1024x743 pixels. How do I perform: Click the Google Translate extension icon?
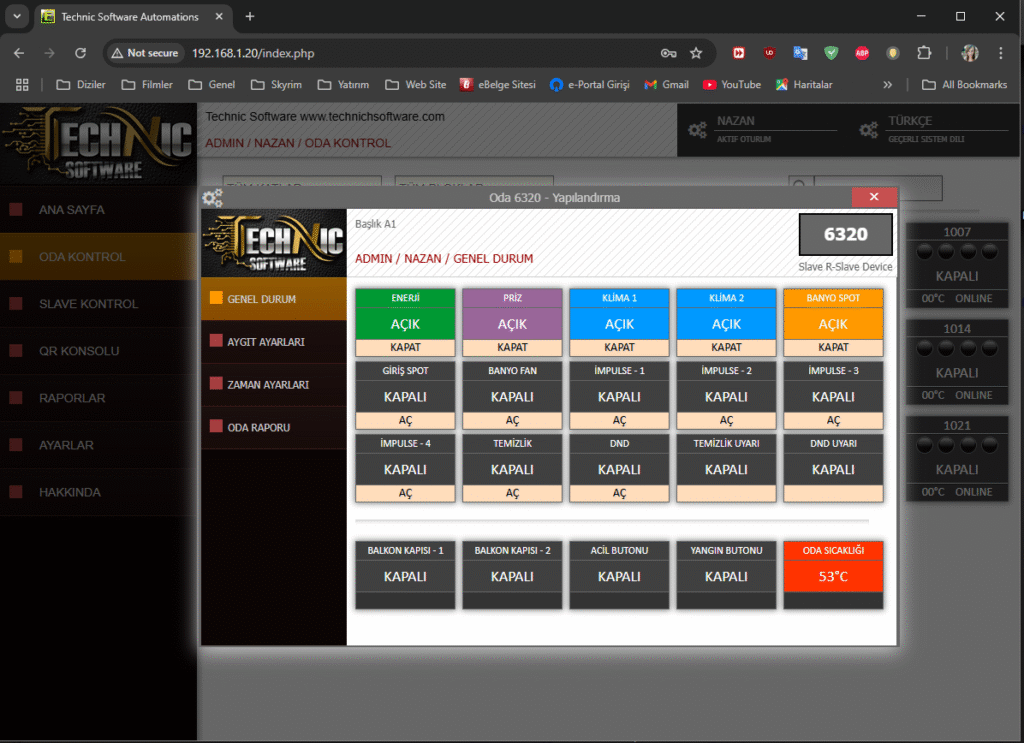click(x=800, y=53)
